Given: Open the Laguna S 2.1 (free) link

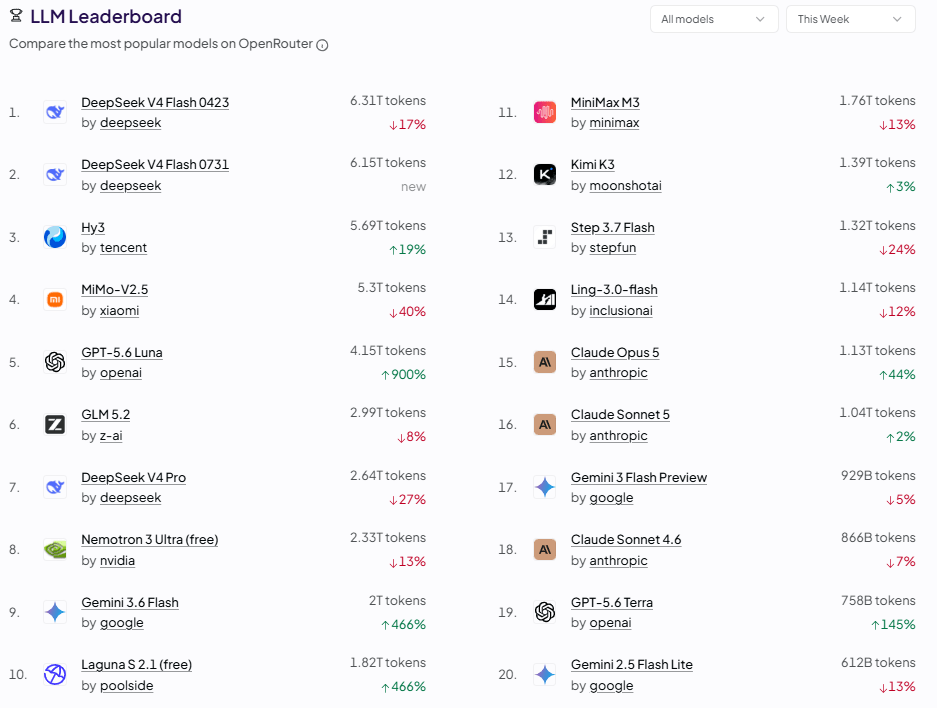Looking at the screenshot, I should coord(136,664).
